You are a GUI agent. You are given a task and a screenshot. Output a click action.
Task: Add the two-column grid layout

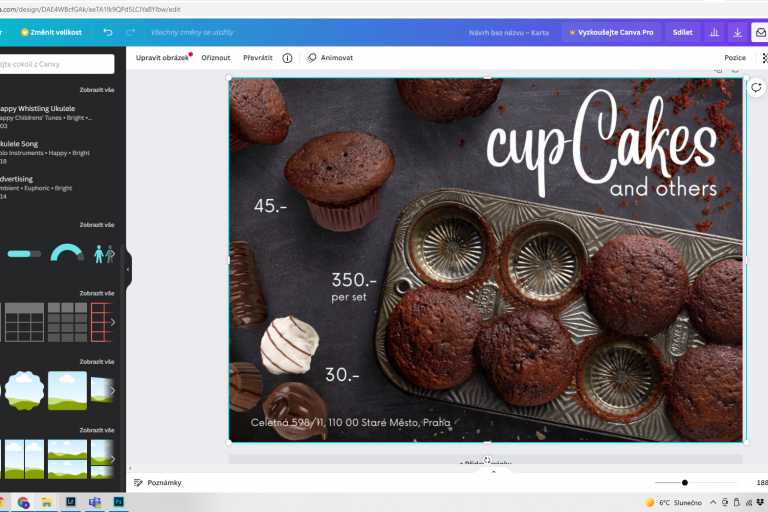tap(24, 459)
